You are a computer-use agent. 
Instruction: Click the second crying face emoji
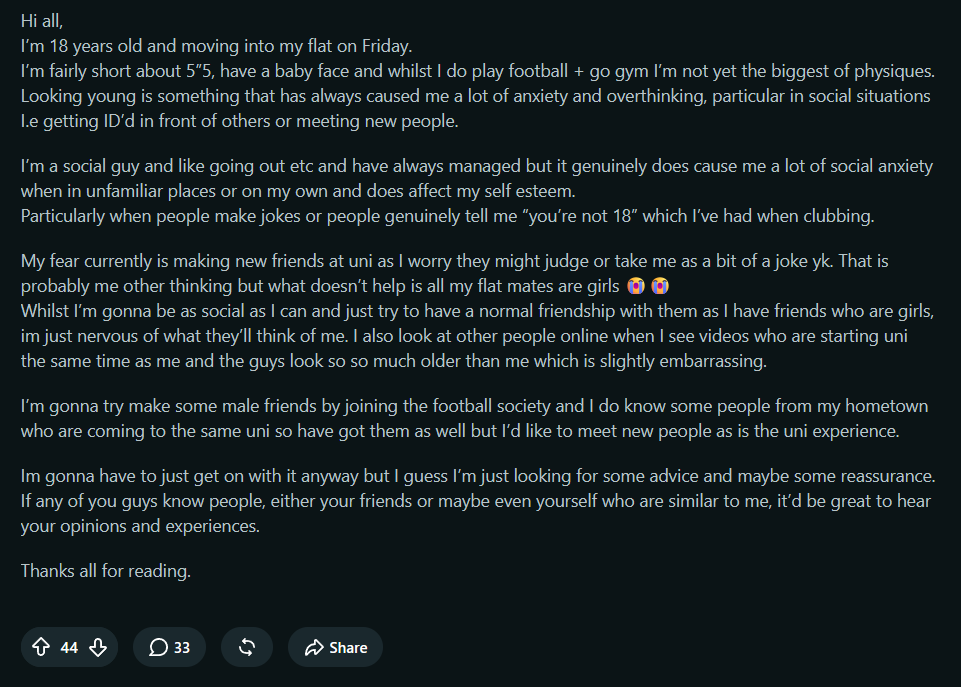click(660, 286)
